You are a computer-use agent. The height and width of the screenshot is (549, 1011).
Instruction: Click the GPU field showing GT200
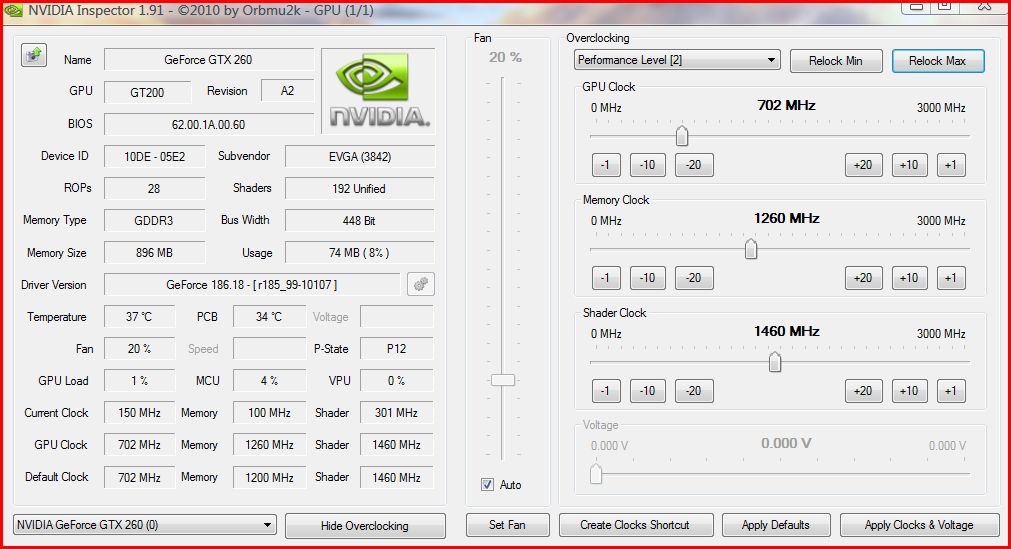pos(147,92)
